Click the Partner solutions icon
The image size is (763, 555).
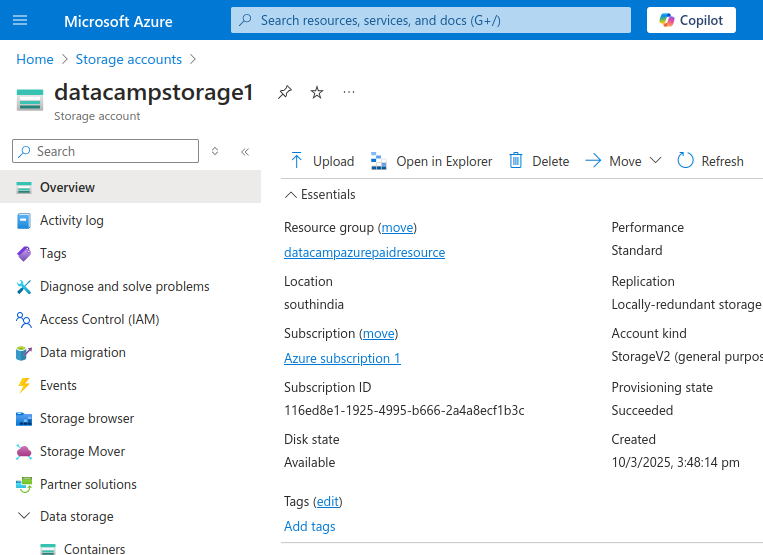point(24,484)
